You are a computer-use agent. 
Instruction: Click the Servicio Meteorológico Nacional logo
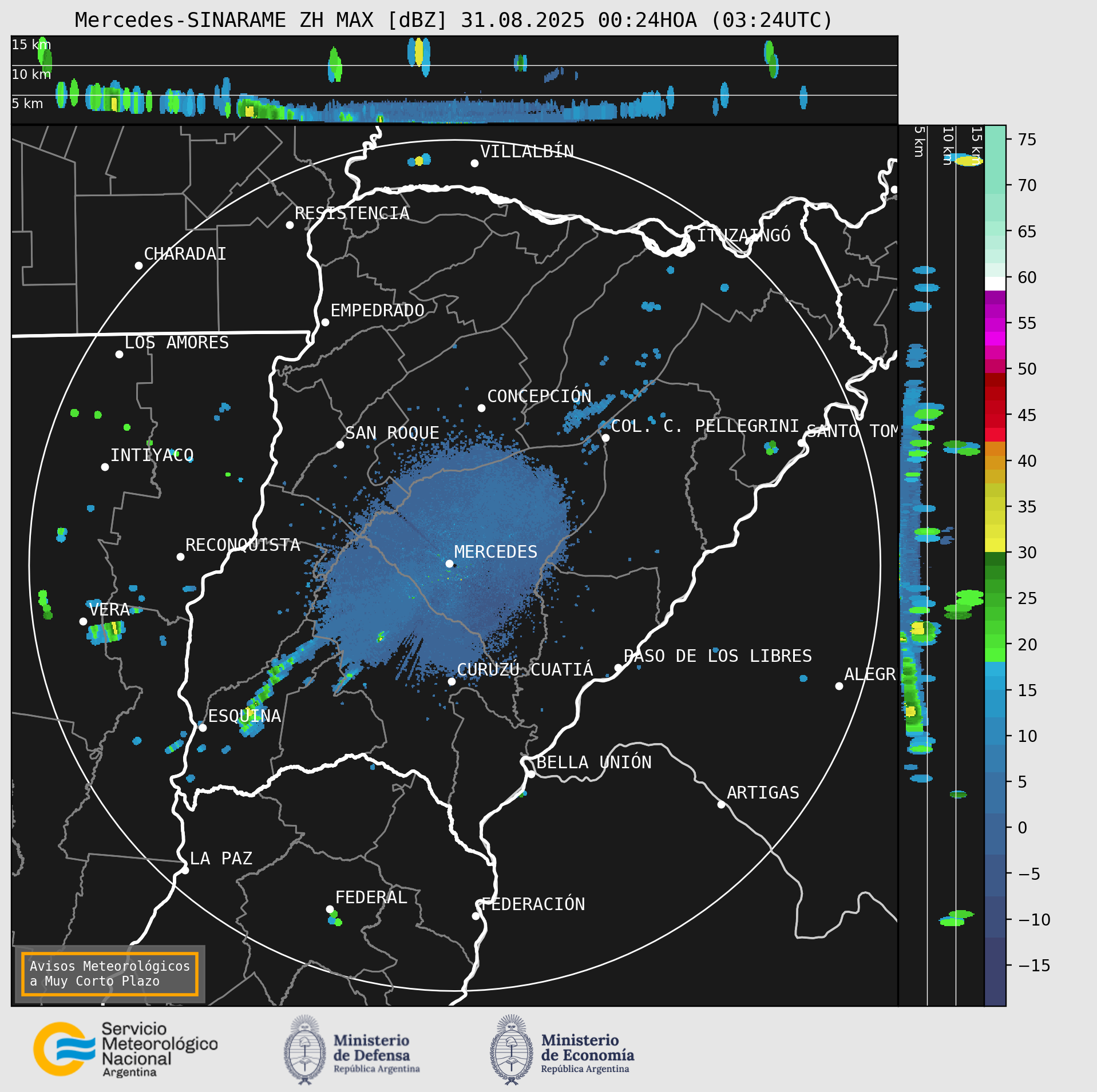[x=125, y=1050]
